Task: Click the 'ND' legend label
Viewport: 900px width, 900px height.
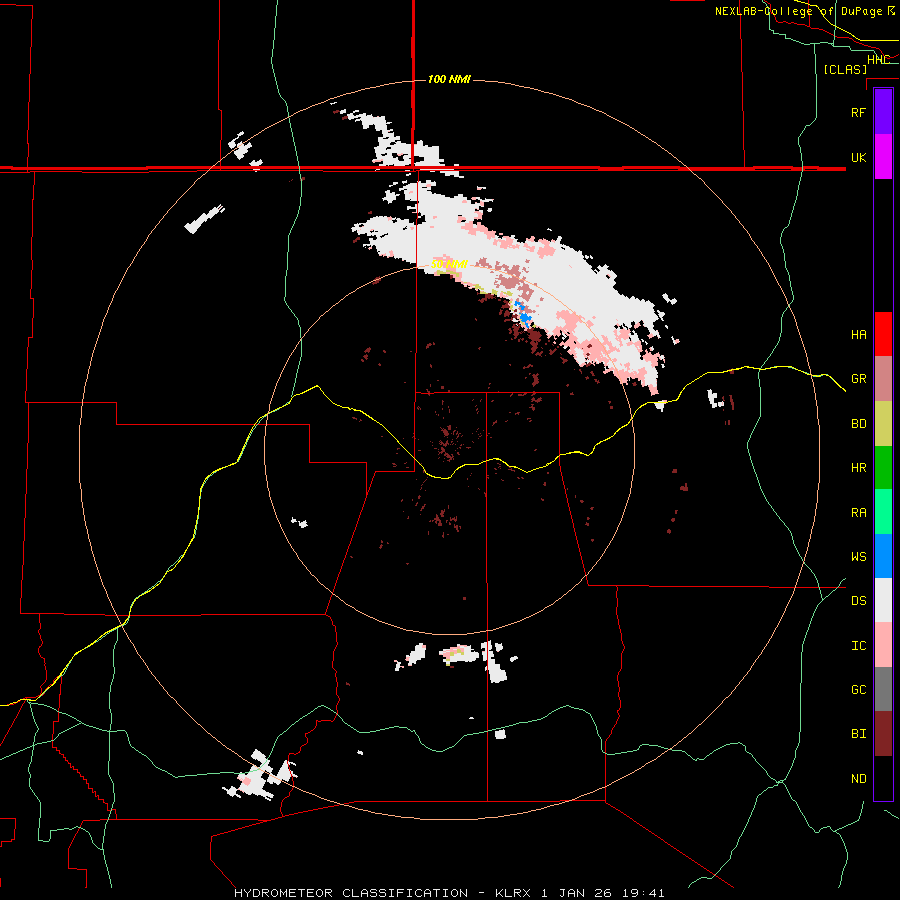Action: [x=858, y=779]
